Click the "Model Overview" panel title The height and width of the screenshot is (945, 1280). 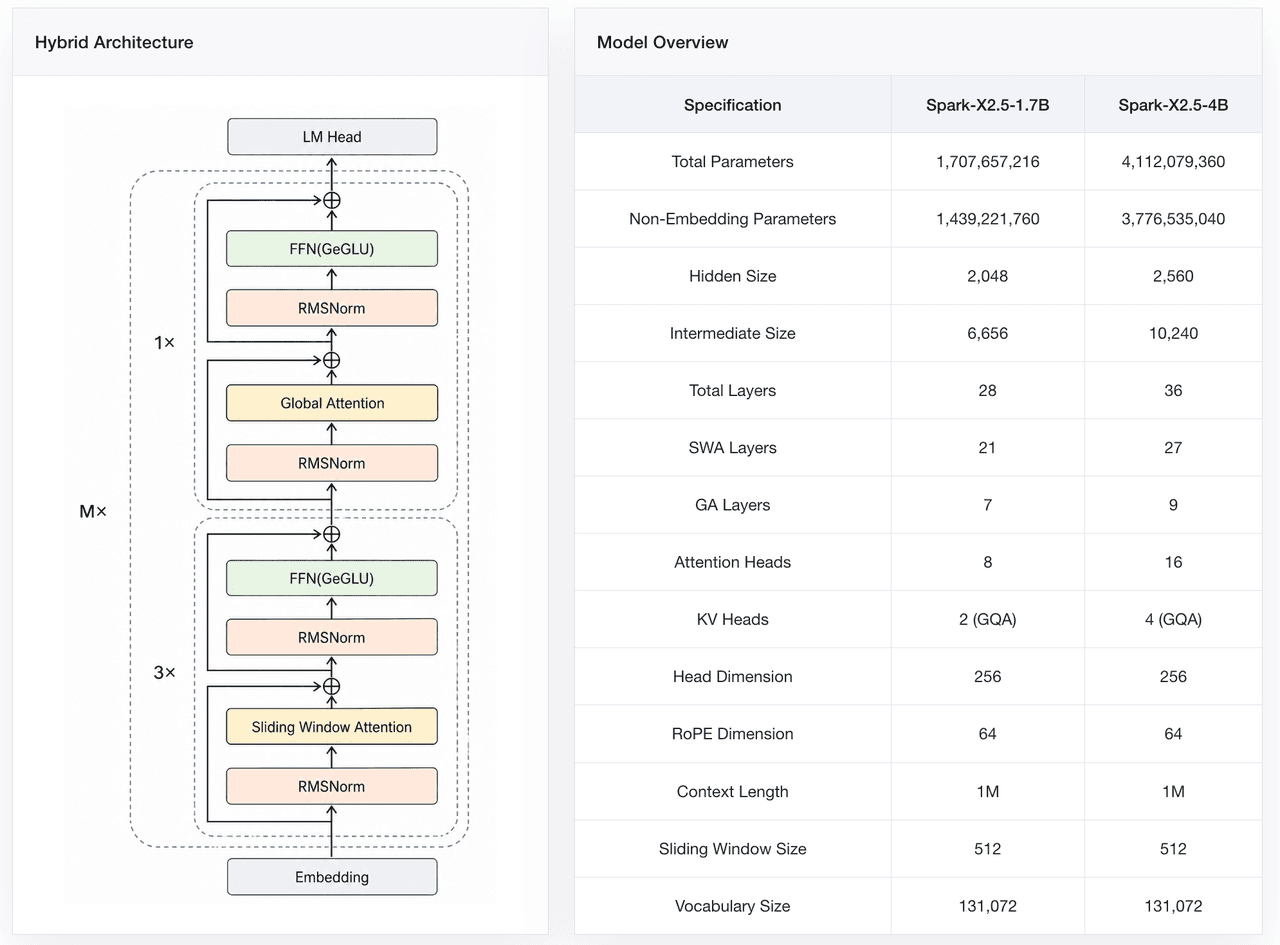(662, 42)
